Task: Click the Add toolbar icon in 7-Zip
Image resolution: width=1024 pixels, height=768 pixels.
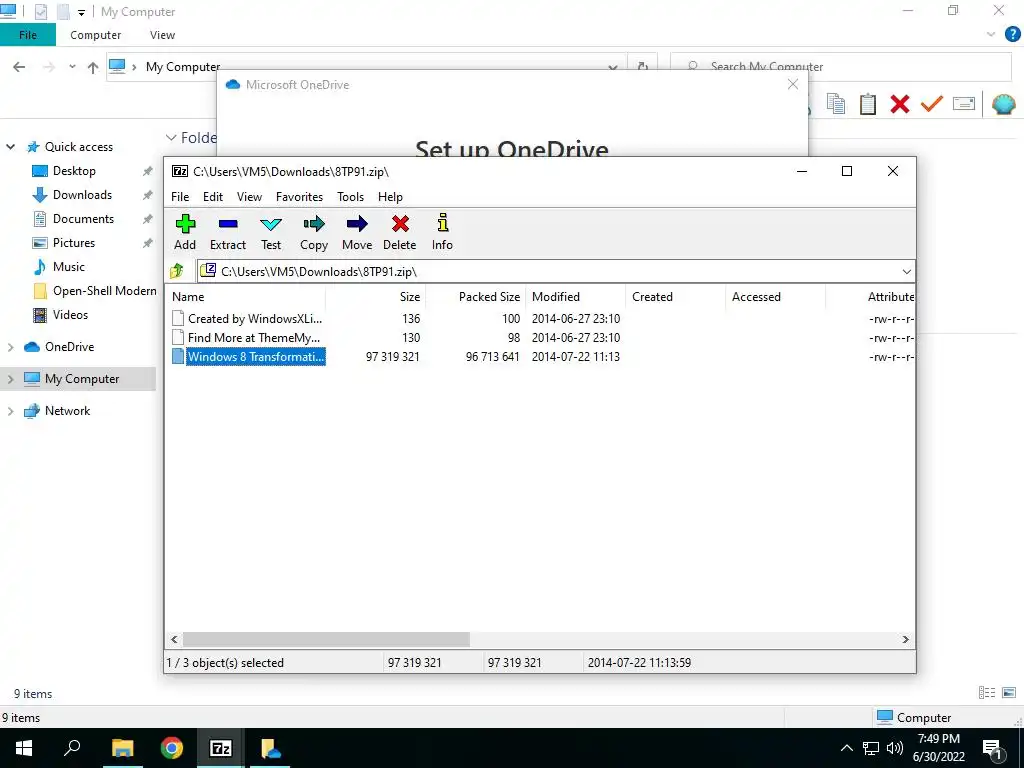Action: [185, 225]
